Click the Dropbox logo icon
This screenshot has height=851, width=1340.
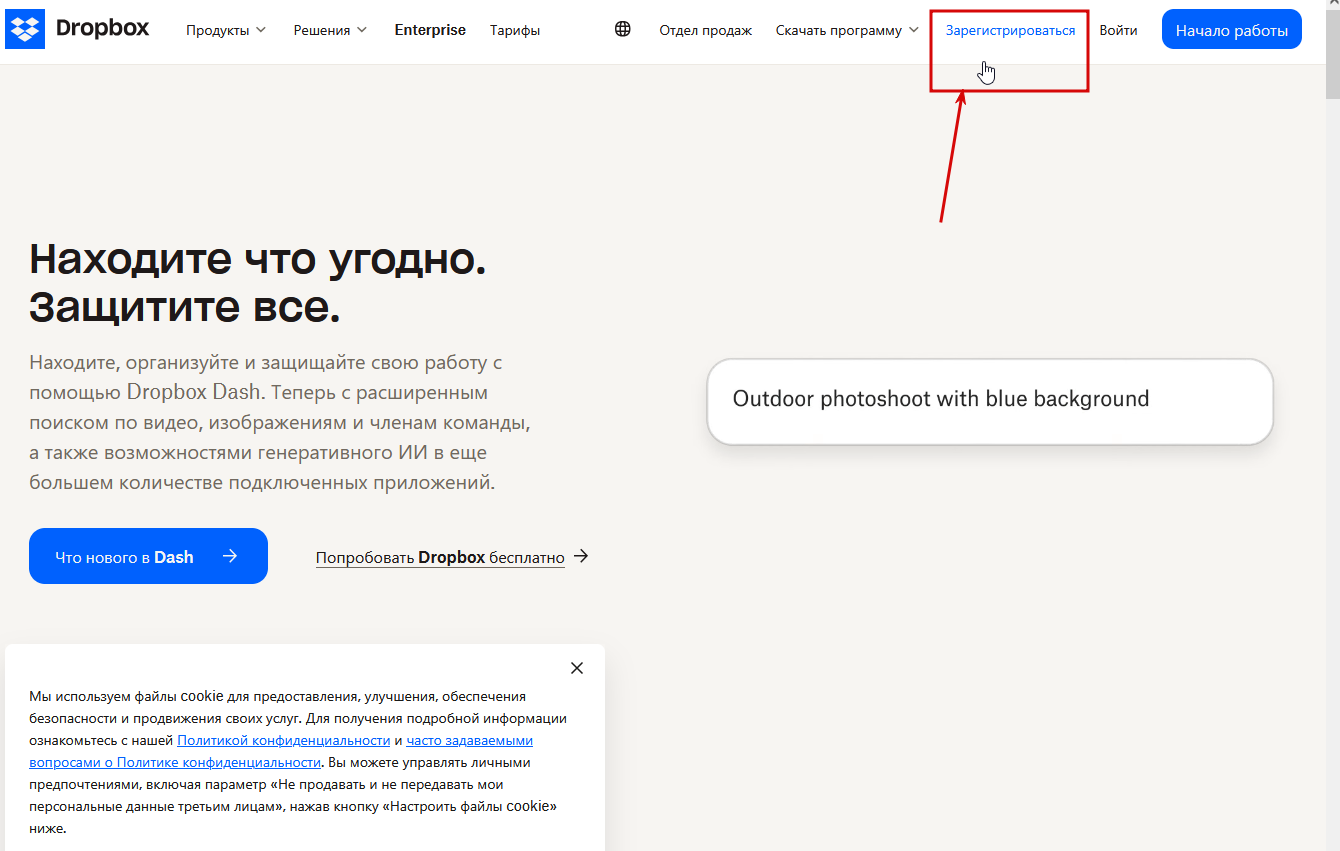point(25,30)
